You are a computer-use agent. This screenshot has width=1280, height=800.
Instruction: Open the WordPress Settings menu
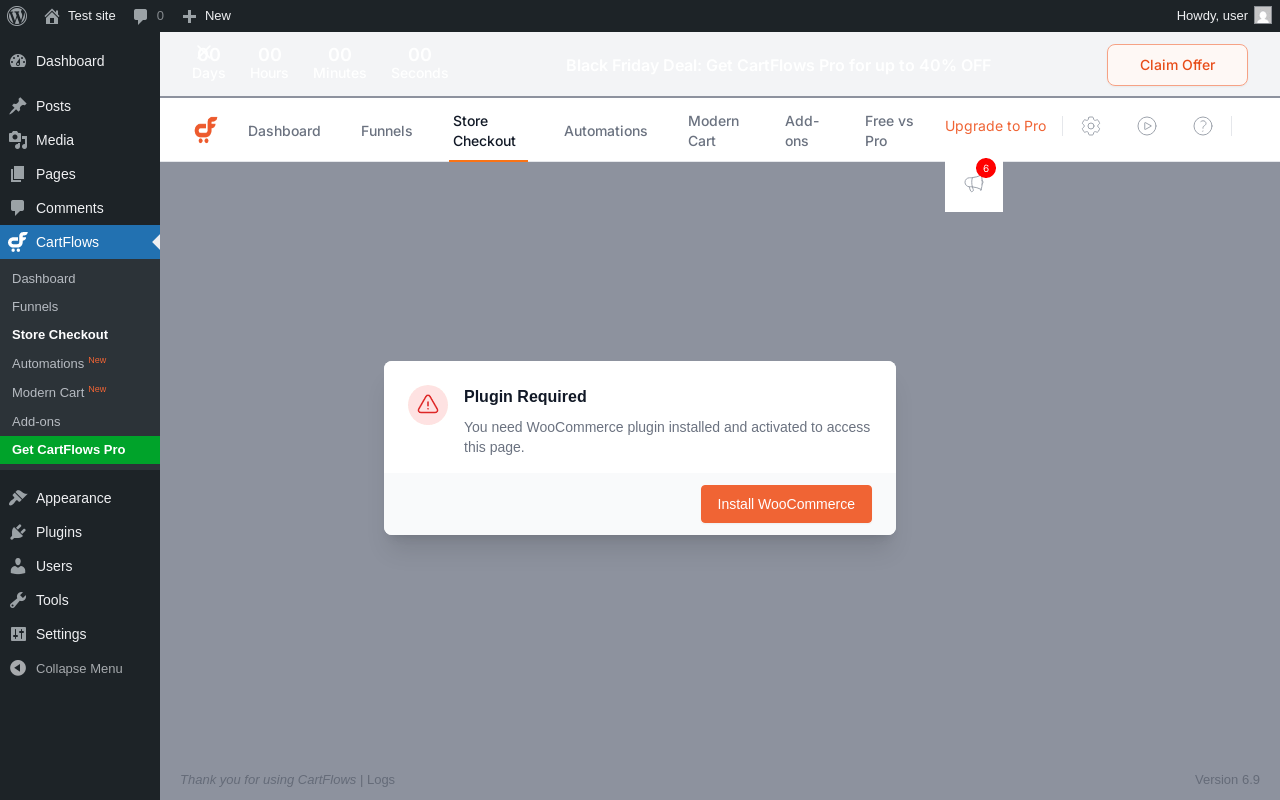pyautogui.click(x=80, y=634)
